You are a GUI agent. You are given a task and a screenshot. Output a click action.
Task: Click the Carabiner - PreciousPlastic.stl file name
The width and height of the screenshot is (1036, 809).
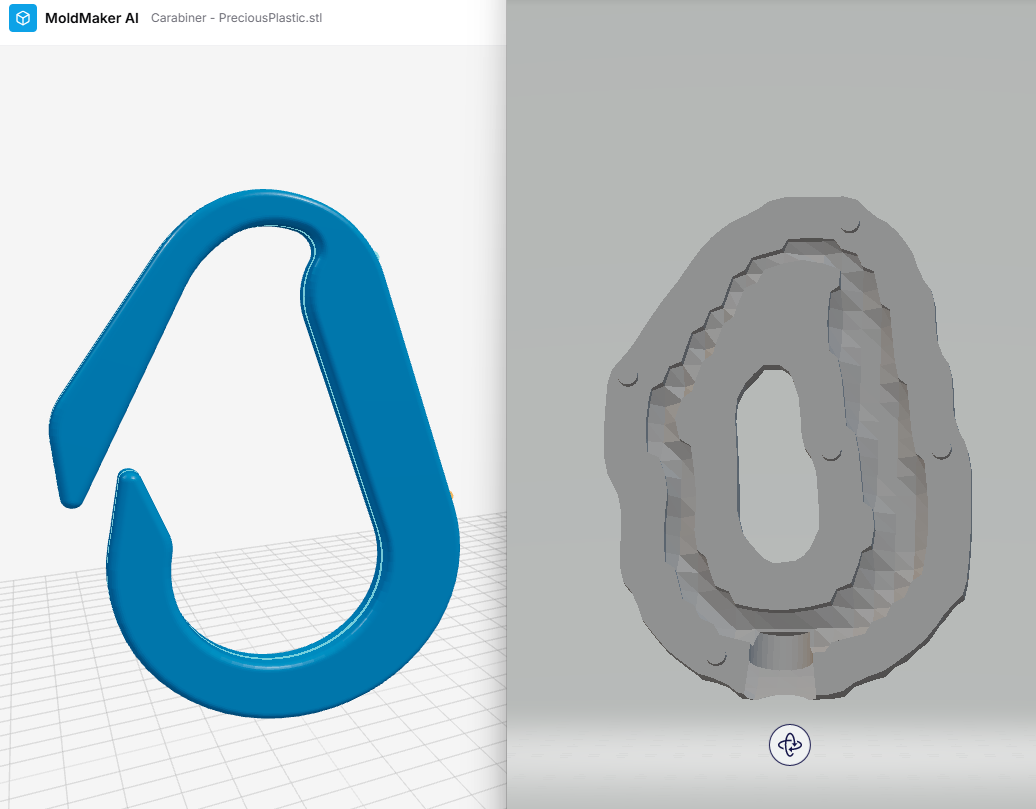(236, 18)
